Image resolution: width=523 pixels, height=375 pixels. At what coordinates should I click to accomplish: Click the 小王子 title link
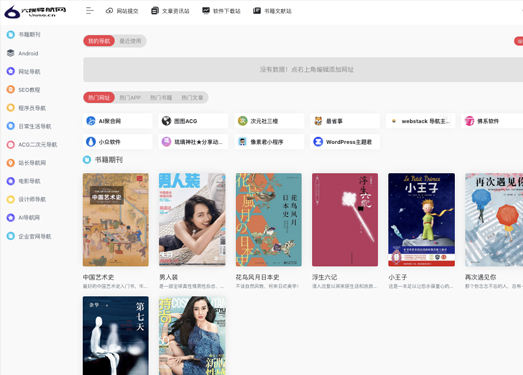pos(398,277)
